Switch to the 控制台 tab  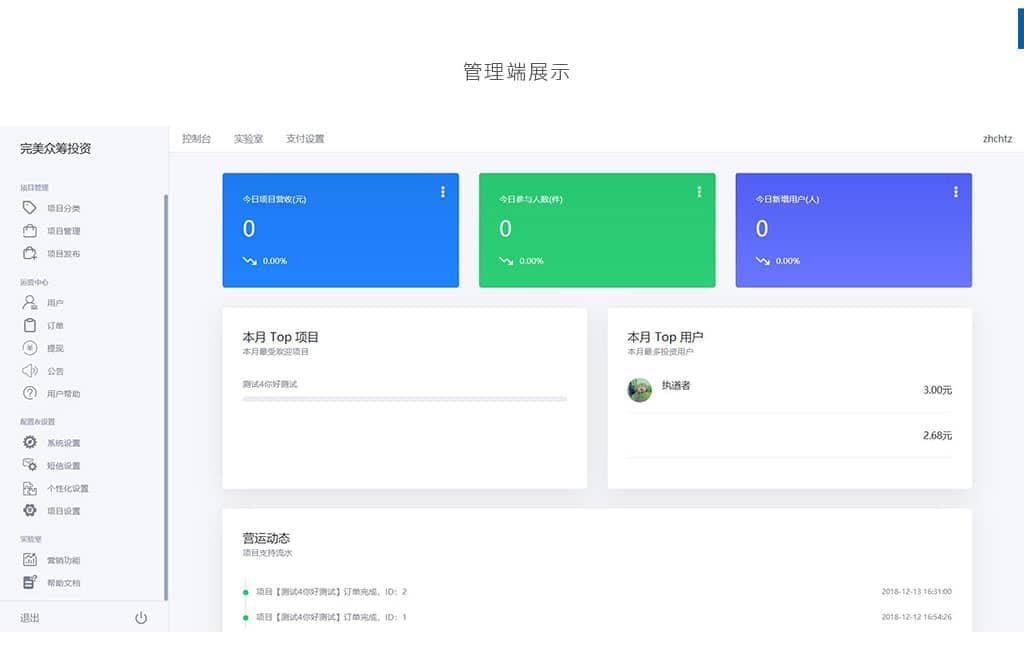coord(196,139)
